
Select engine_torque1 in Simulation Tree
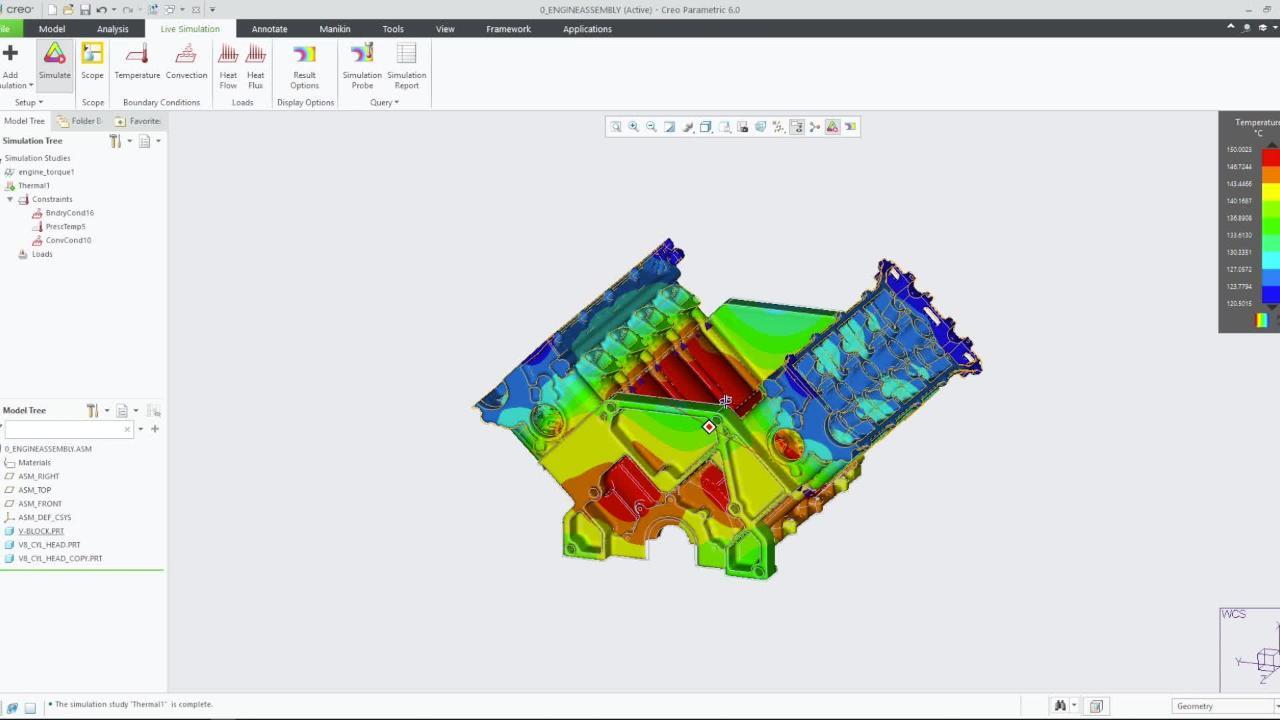(46, 172)
